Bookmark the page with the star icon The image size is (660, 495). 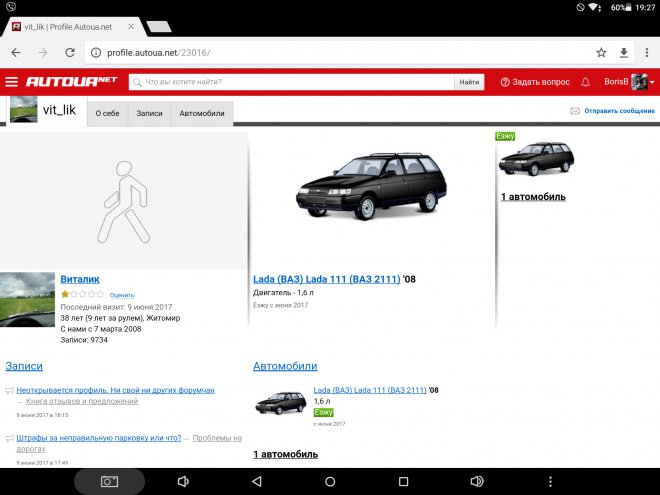click(601, 53)
